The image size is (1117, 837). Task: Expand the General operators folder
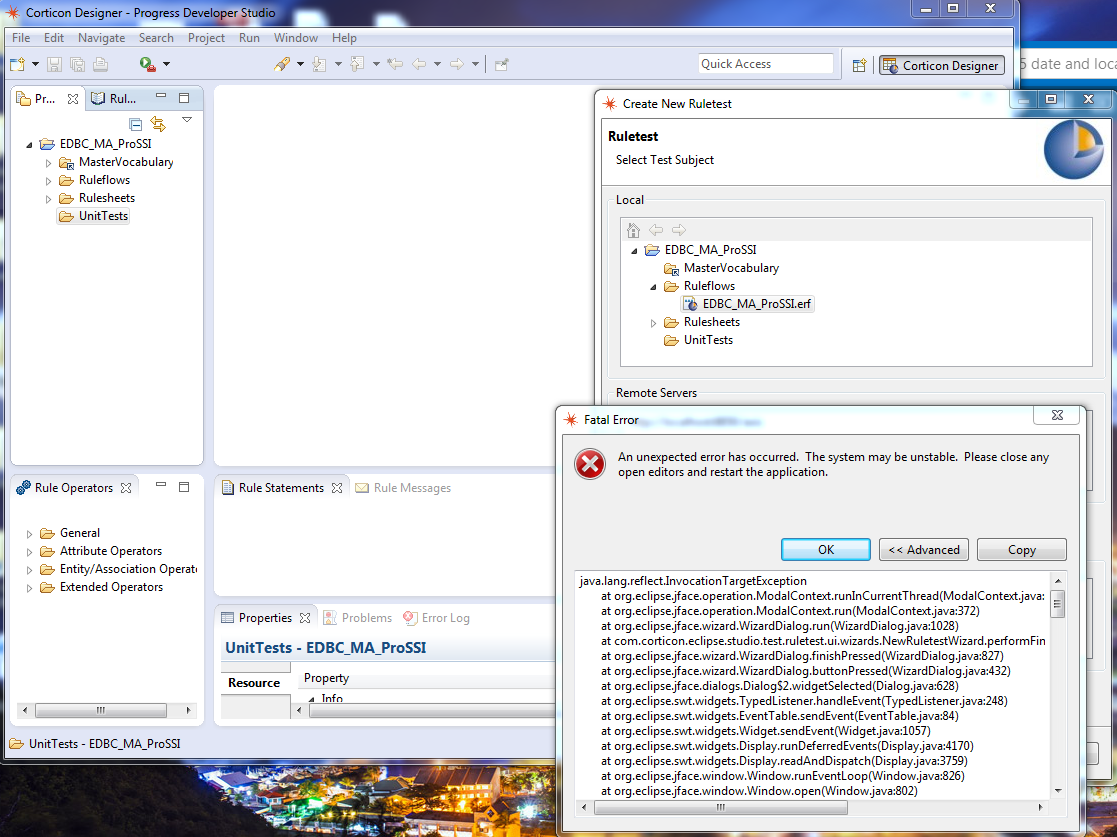click(29, 534)
